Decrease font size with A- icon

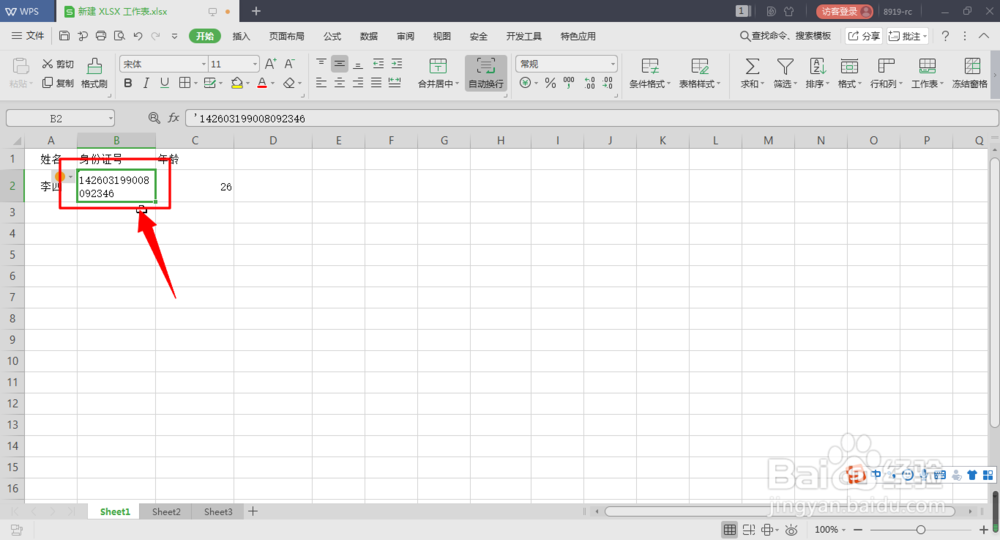(x=290, y=64)
